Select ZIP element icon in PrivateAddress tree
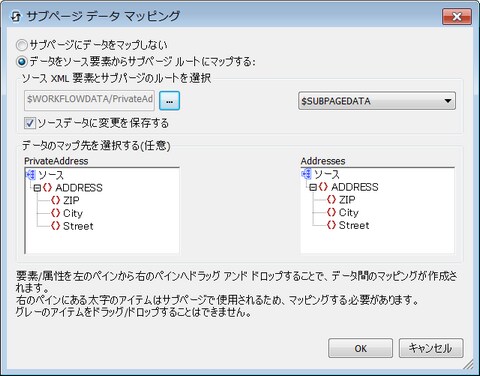Image resolution: width=480 pixels, height=376 pixels. [55, 200]
